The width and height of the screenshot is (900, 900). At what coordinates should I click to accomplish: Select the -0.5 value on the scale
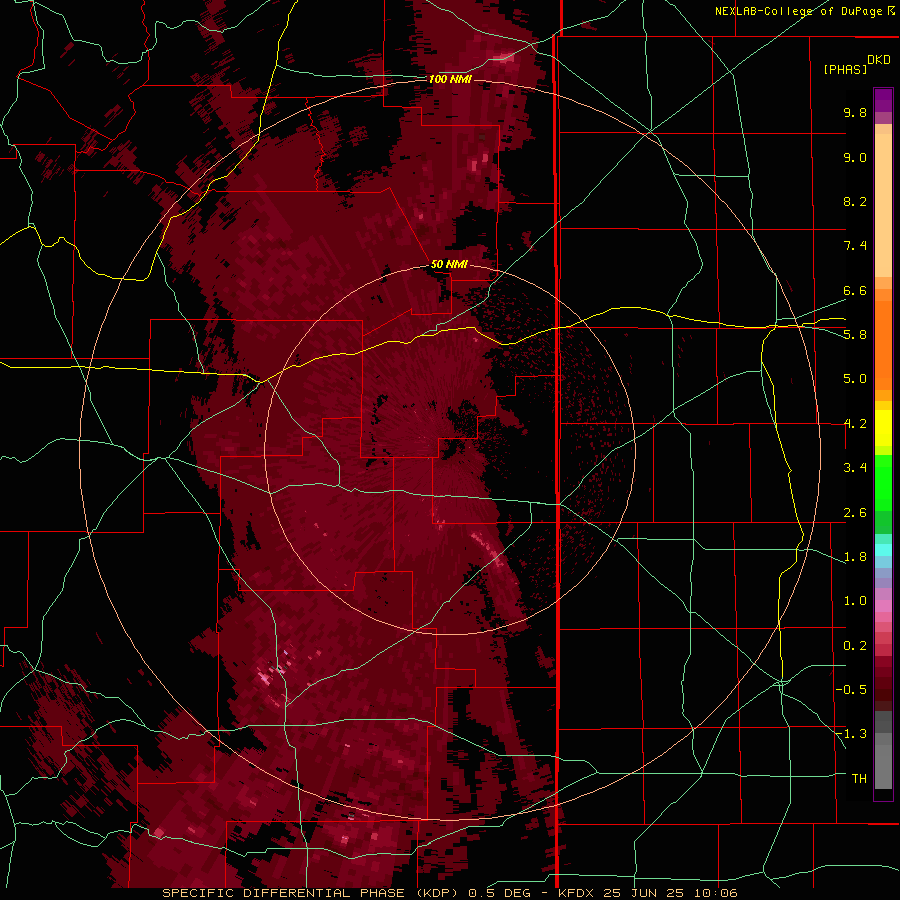[851, 690]
